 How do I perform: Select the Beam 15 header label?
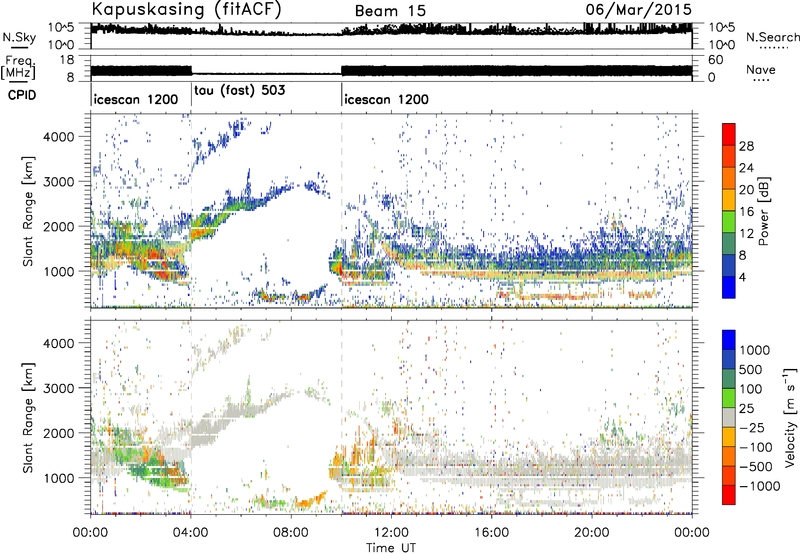click(390, 11)
